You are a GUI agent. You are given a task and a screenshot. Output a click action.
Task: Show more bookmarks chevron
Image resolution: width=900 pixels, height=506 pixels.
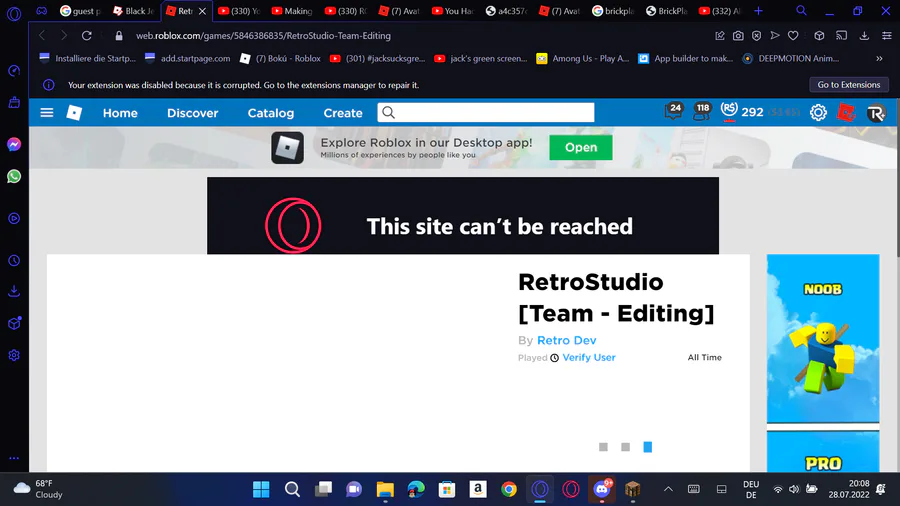tap(879, 59)
